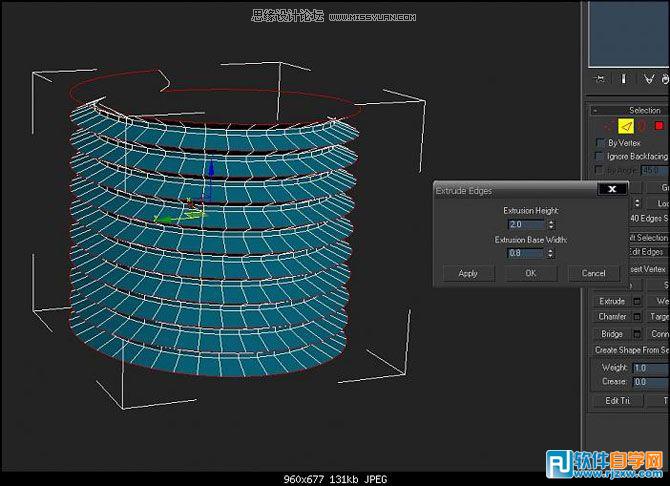670x486 pixels.
Task: Click Target Weld button next to Chamfer
Action: click(x=658, y=317)
